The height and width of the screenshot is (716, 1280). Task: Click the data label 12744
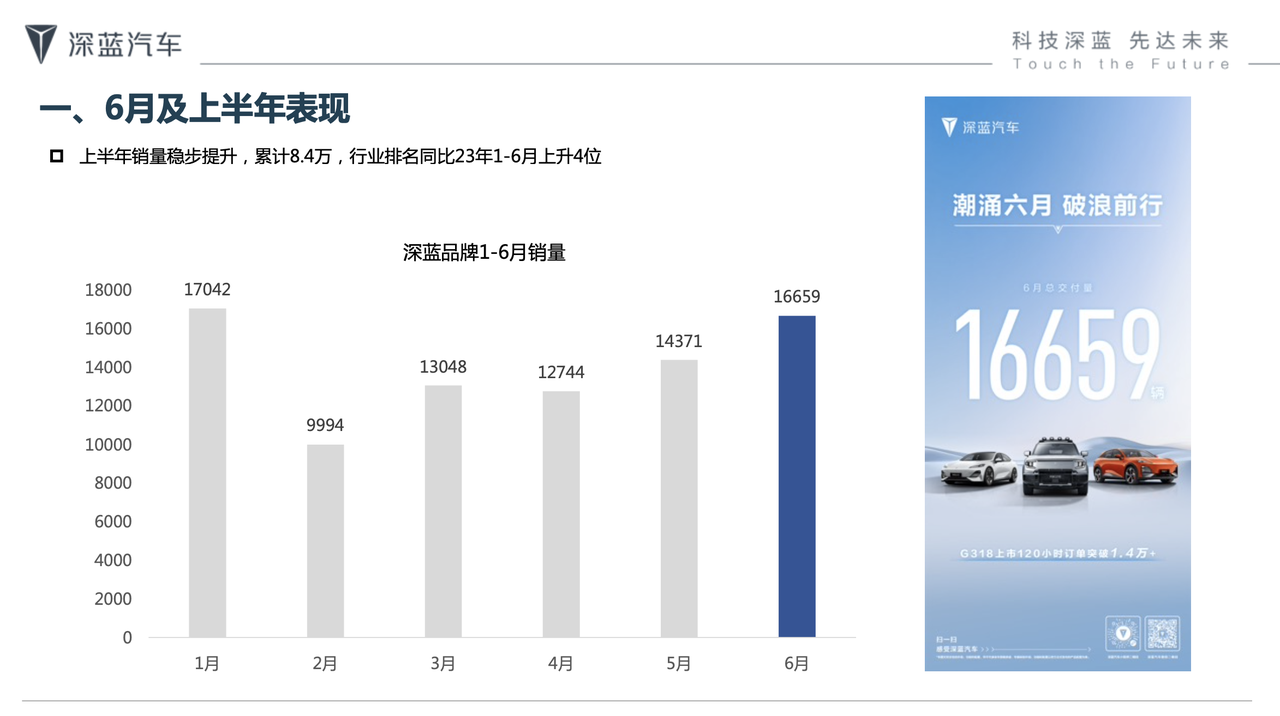(x=561, y=372)
